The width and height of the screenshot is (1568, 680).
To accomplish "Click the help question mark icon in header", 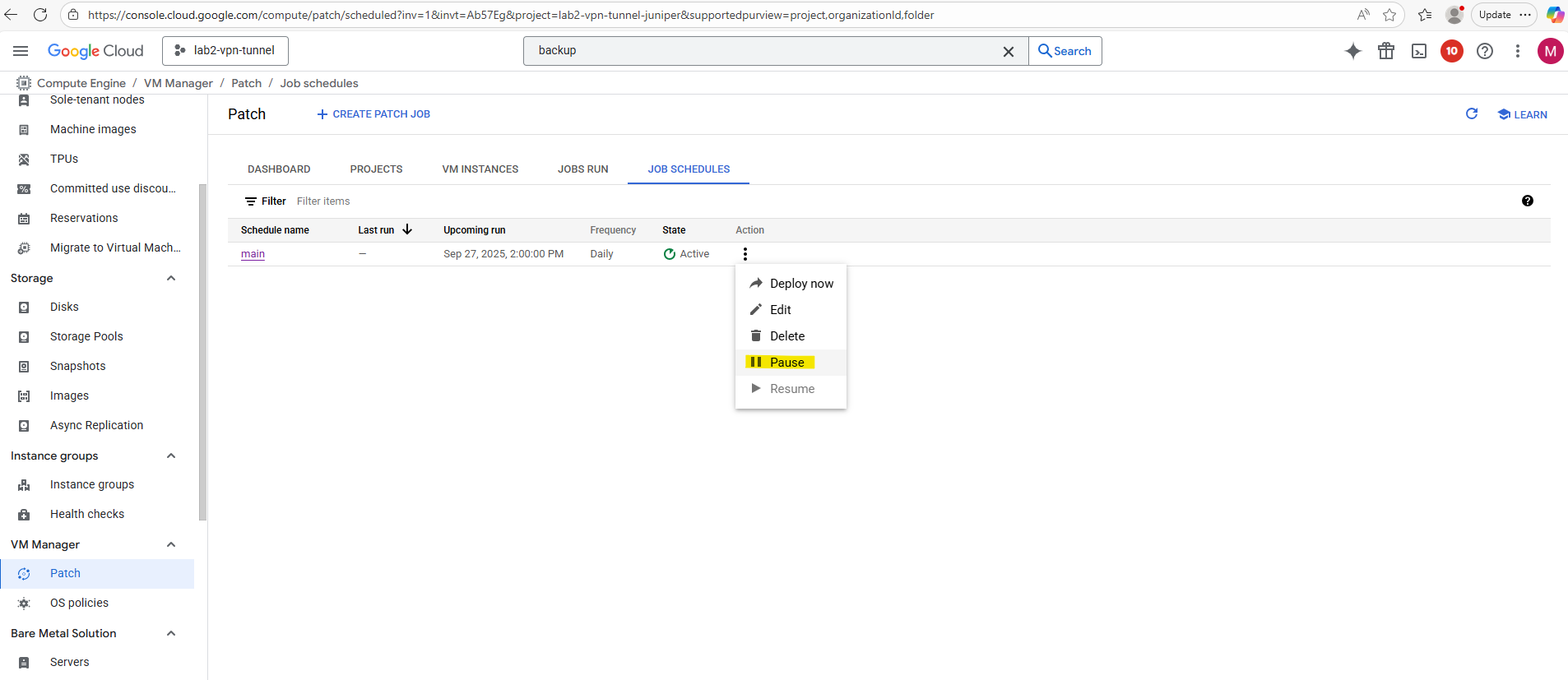I will pos(1485,51).
